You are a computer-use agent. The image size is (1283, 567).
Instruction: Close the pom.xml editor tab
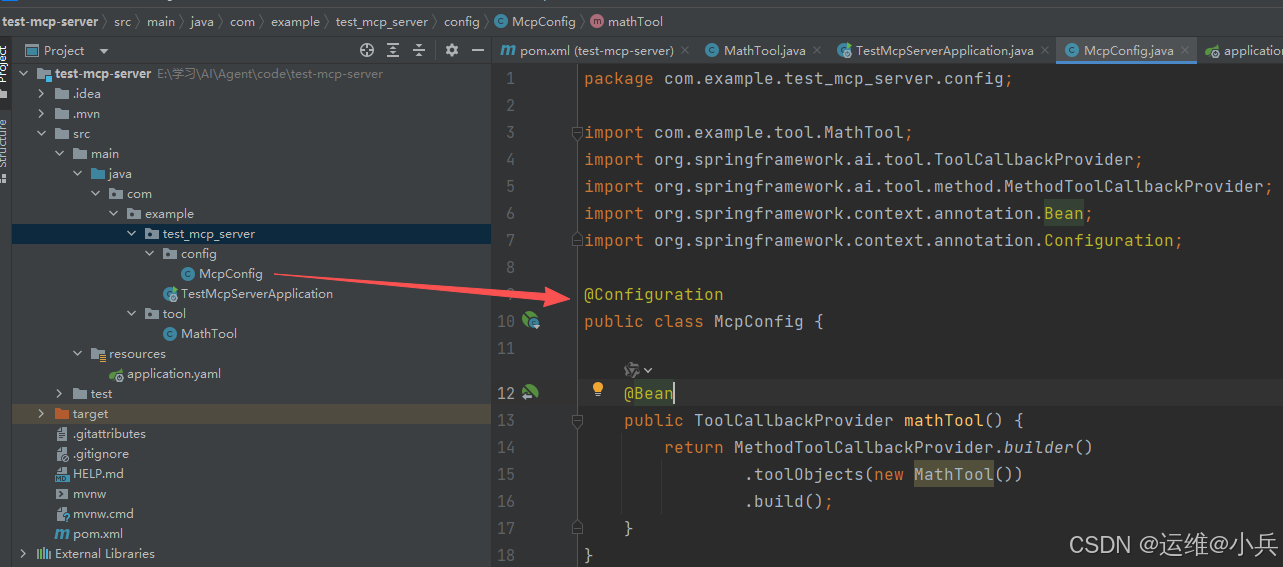click(685, 50)
